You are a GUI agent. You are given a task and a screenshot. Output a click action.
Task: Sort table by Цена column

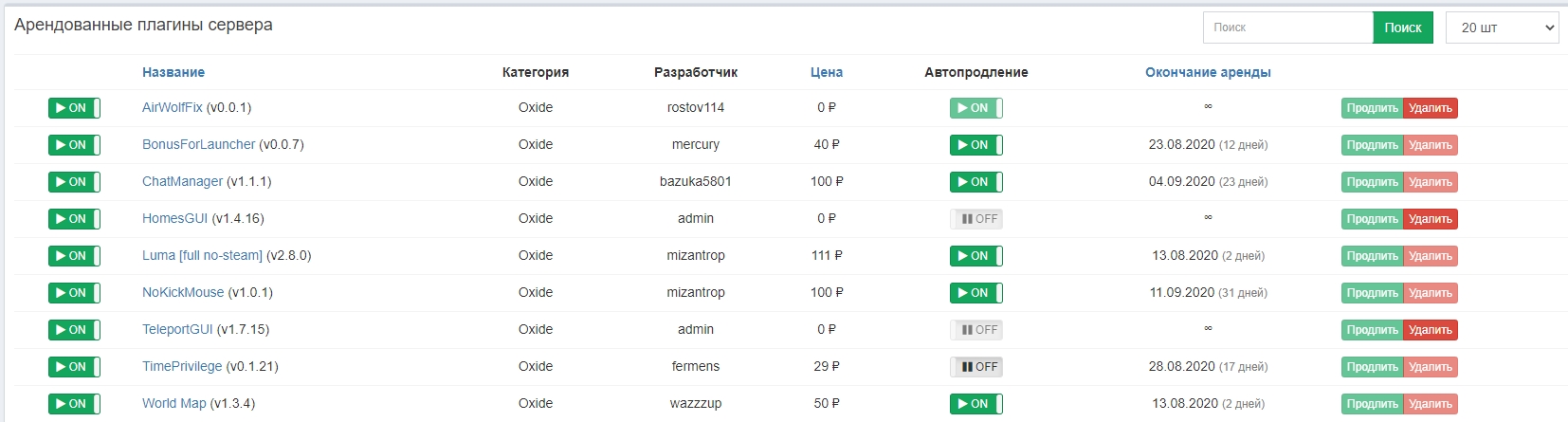(827, 72)
